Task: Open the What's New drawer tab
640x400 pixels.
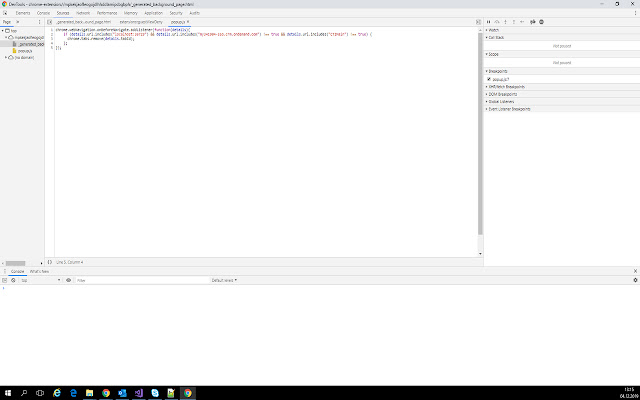Action: (x=40, y=271)
